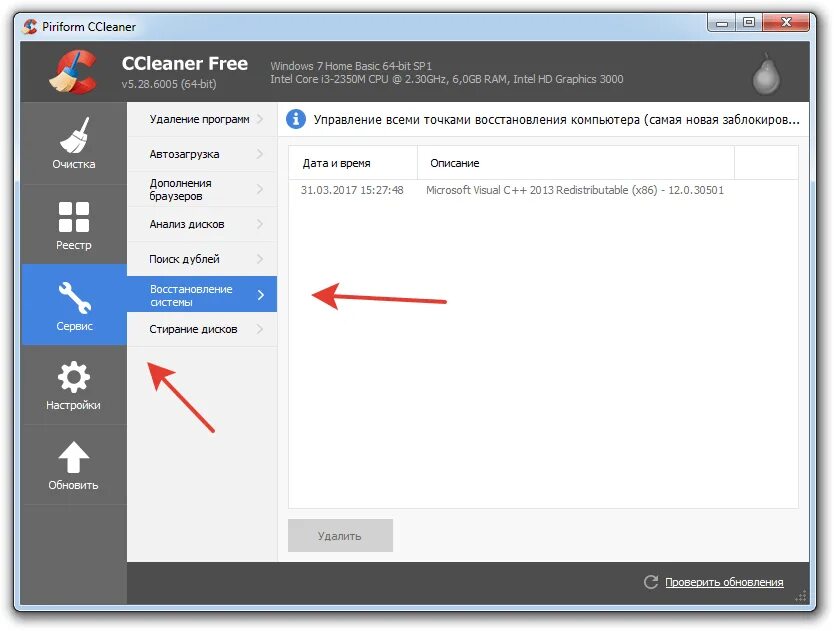Image resolution: width=835 pixels, height=631 pixels.
Task: Click the chevron next to Автозагрузка
Action: [x=260, y=154]
